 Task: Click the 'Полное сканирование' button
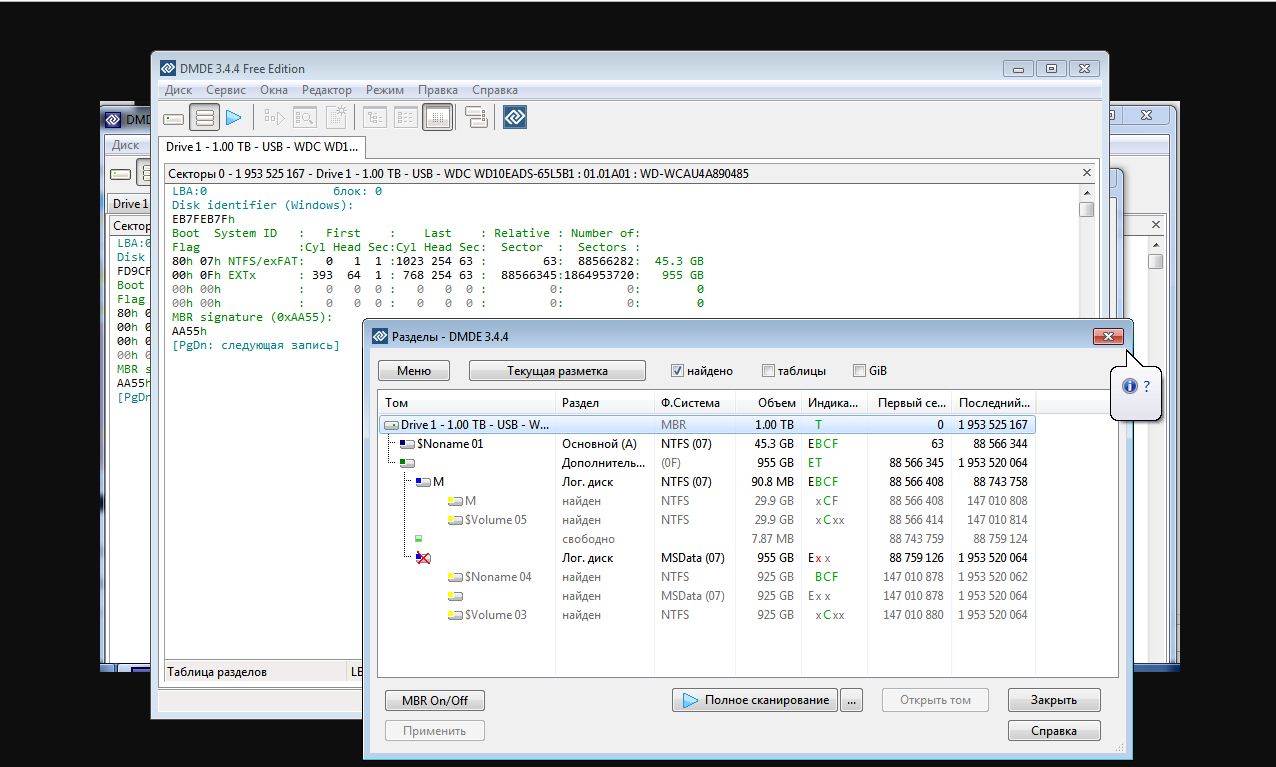pos(755,700)
